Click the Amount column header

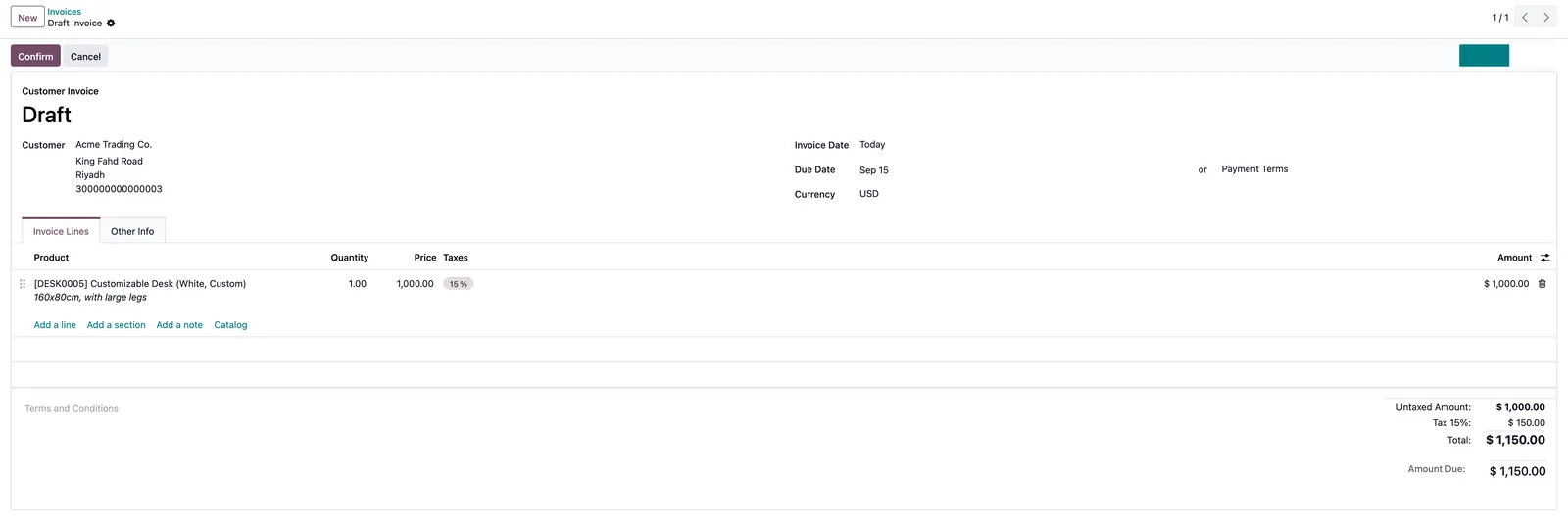click(x=1514, y=258)
